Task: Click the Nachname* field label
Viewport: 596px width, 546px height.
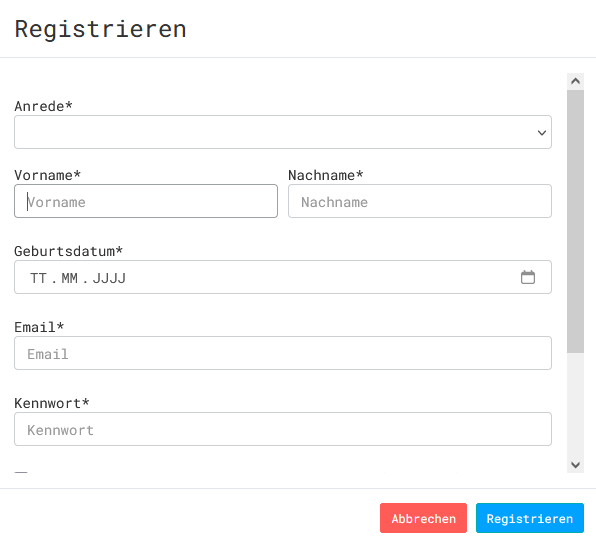Action: 326,175
